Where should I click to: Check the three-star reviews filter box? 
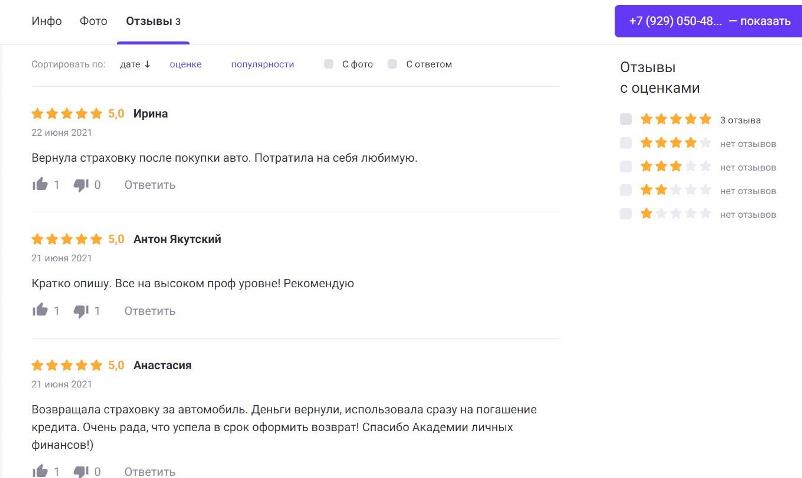tap(626, 166)
